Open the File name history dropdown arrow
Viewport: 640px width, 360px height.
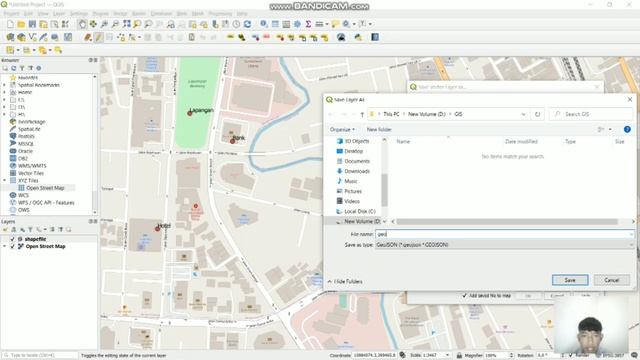[x=631, y=234]
